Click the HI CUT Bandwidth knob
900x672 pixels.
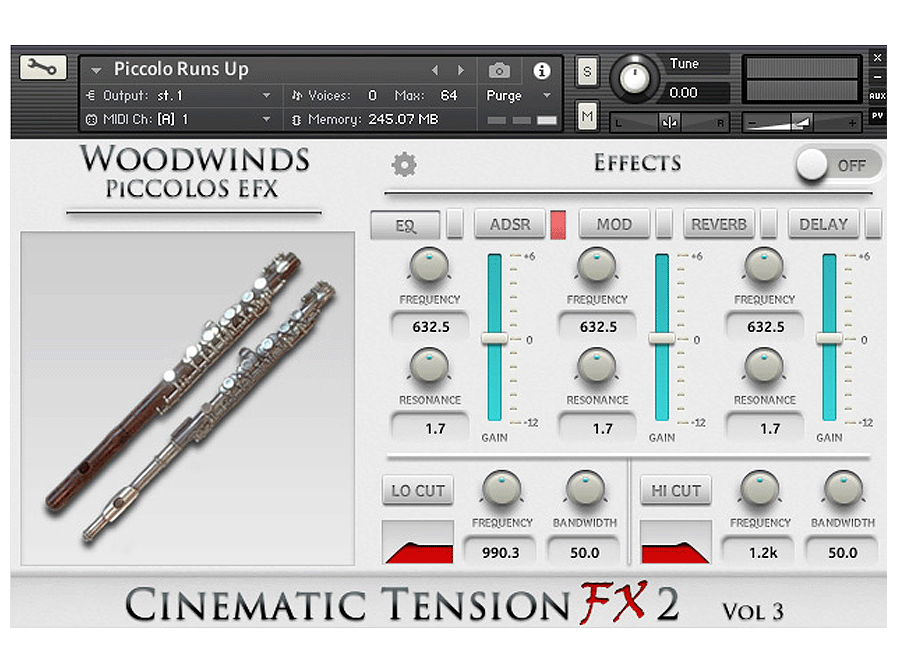(843, 490)
